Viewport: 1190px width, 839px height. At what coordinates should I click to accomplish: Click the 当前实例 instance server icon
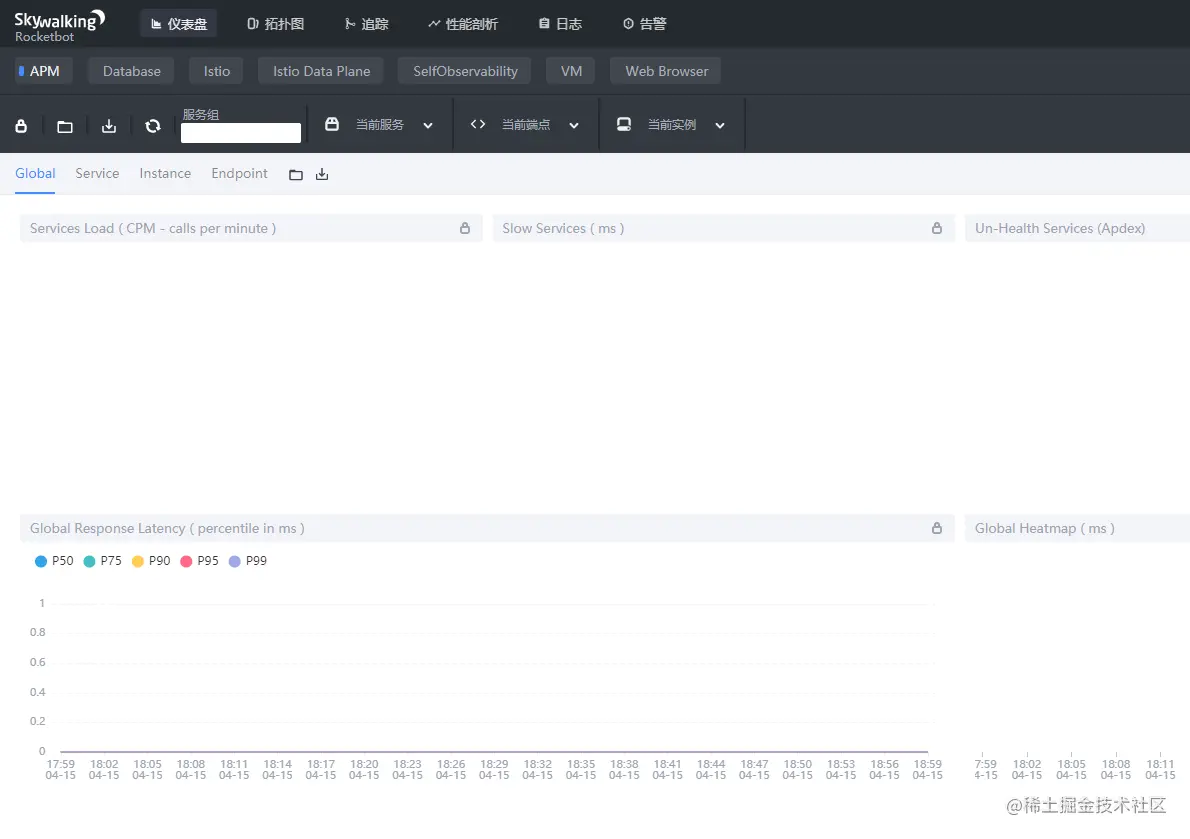624,124
